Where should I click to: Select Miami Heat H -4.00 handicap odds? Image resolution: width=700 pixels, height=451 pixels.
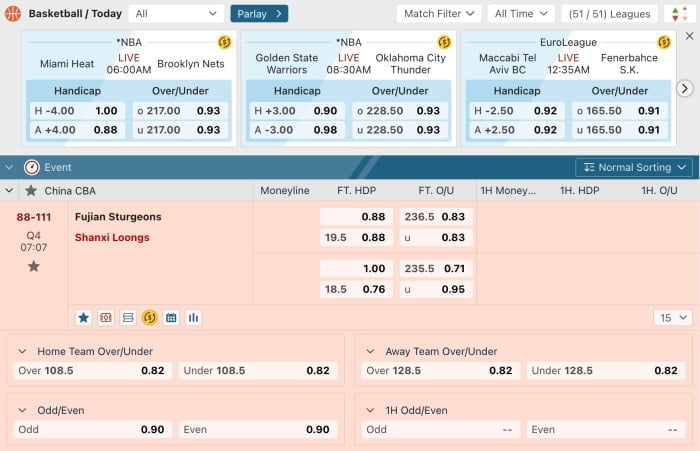(77, 111)
